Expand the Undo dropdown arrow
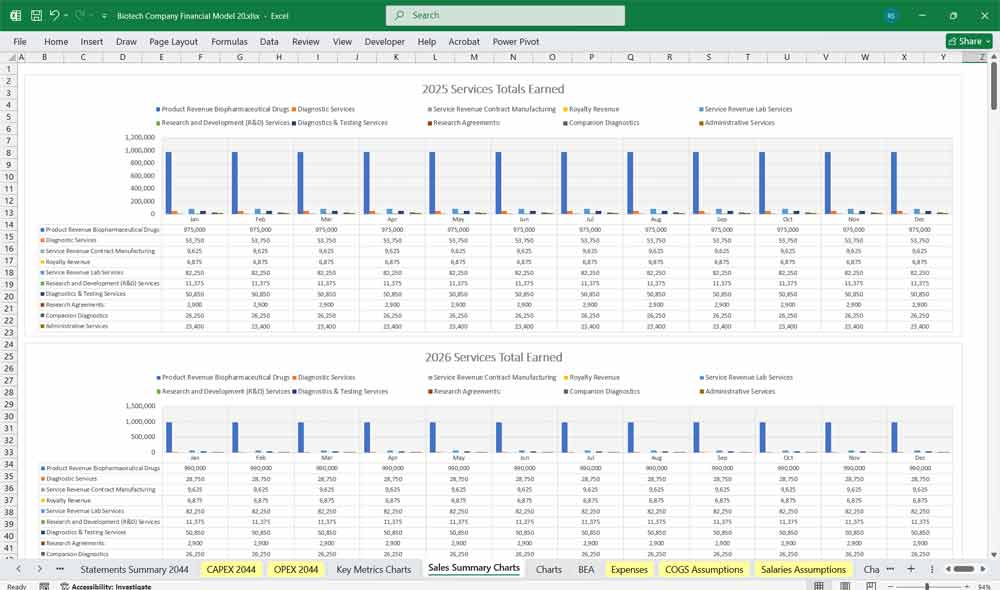 coord(67,15)
